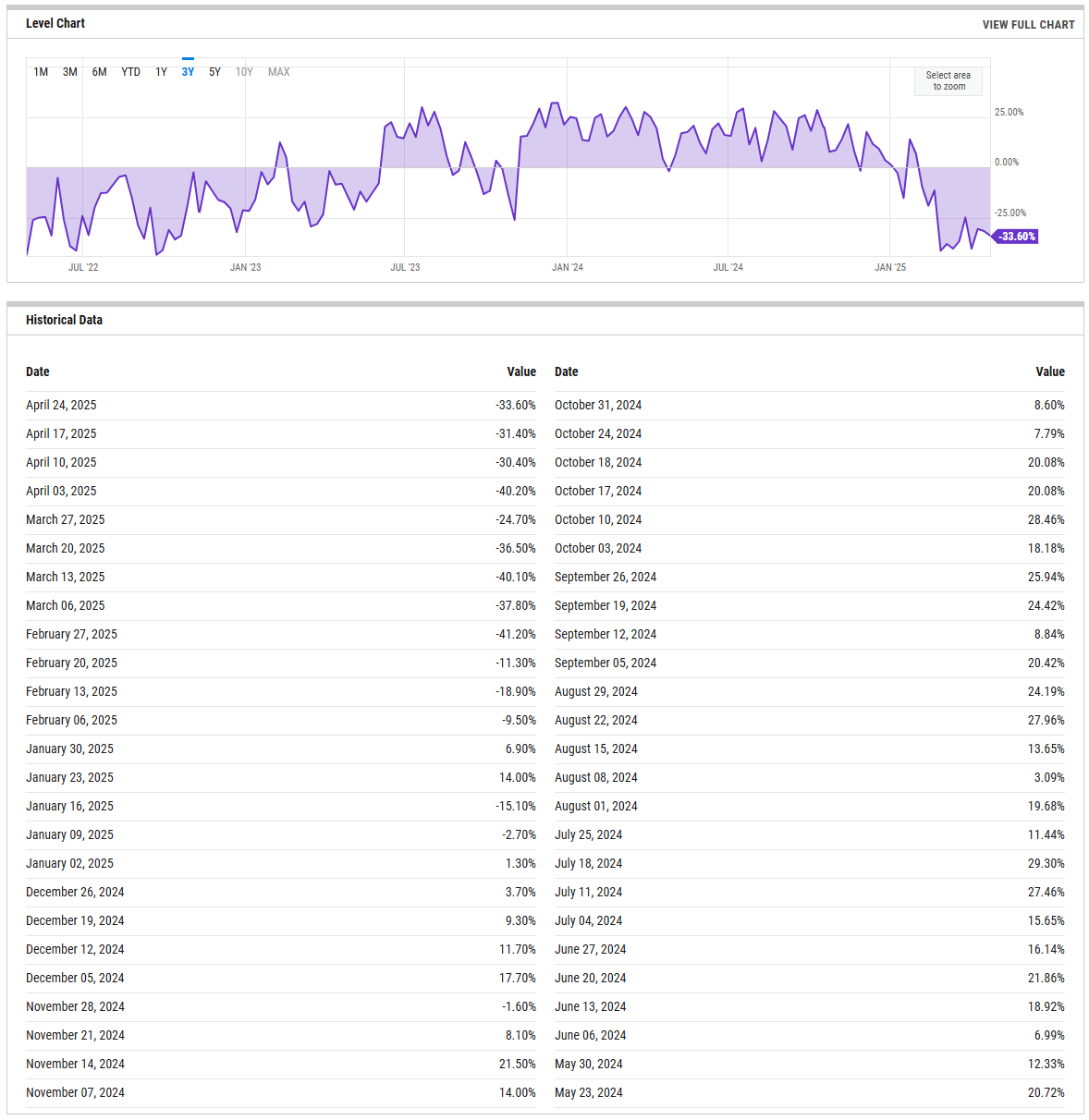The image size is (1089, 1120).
Task: Select the February 20, 2025 date
Action: click(71, 663)
